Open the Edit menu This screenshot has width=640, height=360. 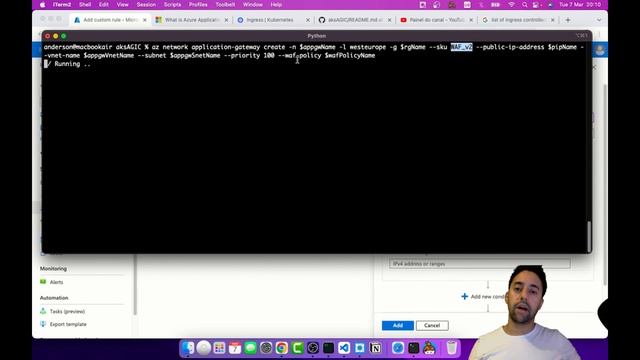(104, 4)
